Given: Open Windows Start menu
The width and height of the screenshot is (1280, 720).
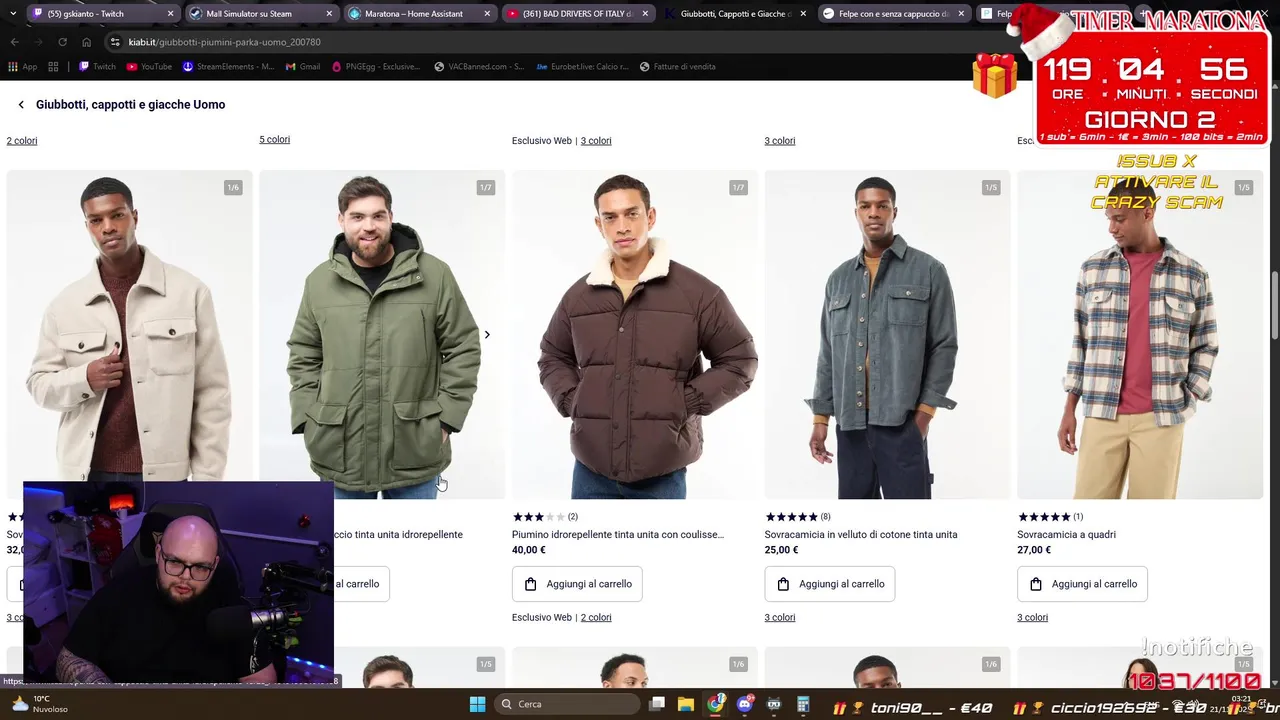Looking at the screenshot, I should pos(477,704).
